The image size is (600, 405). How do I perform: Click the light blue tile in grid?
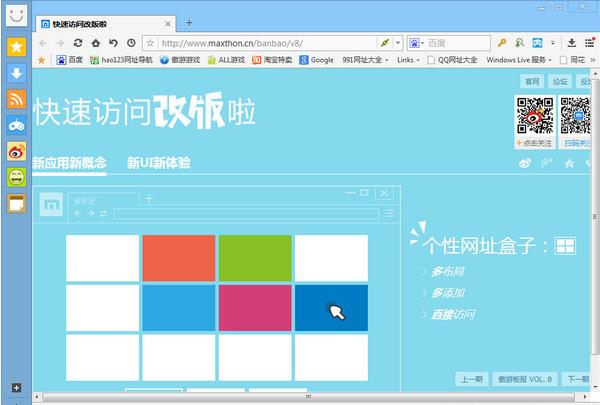[x=179, y=308]
